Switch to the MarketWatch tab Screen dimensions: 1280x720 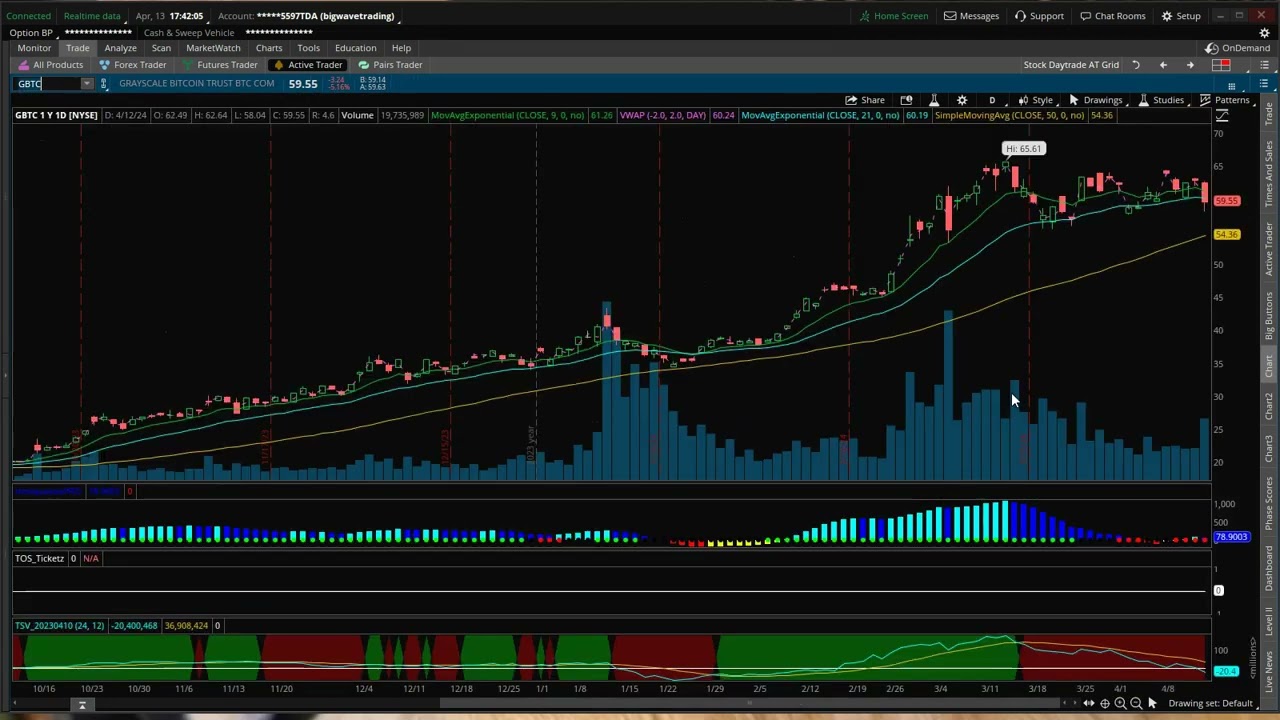pyautogui.click(x=213, y=48)
